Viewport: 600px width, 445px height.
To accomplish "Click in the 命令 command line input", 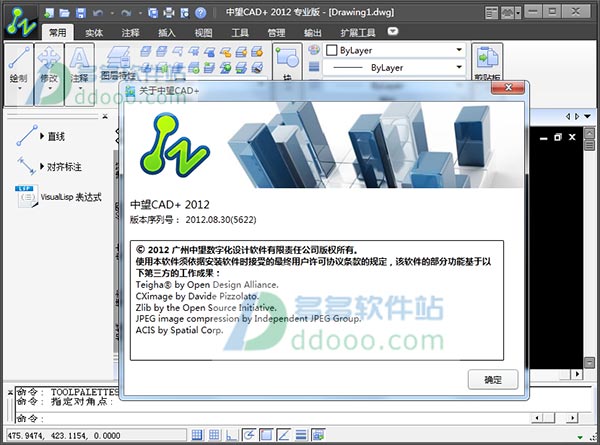I will (x=272, y=418).
